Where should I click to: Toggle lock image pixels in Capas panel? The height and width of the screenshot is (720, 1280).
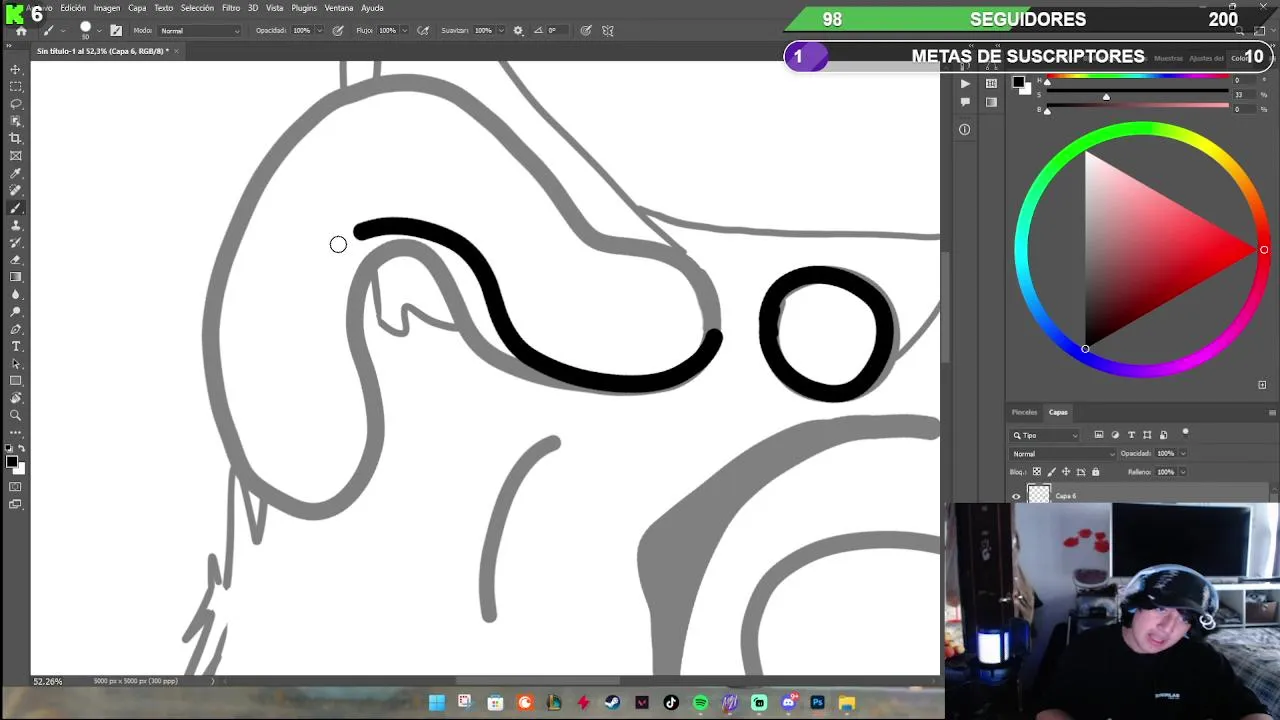[x=1051, y=472]
